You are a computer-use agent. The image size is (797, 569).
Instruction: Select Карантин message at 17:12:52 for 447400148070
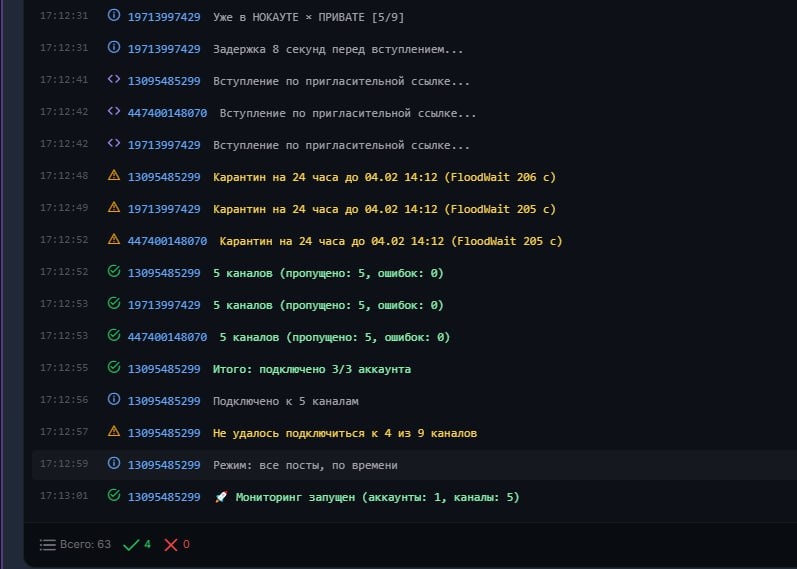(391, 242)
